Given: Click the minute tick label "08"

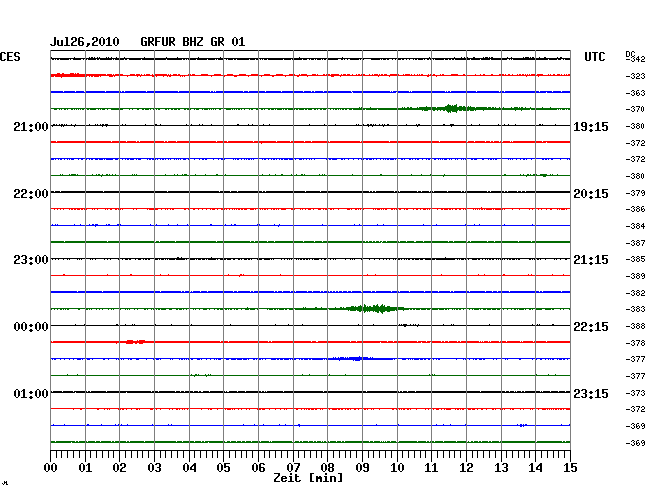Looking at the screenshot, I should point(327,467).
